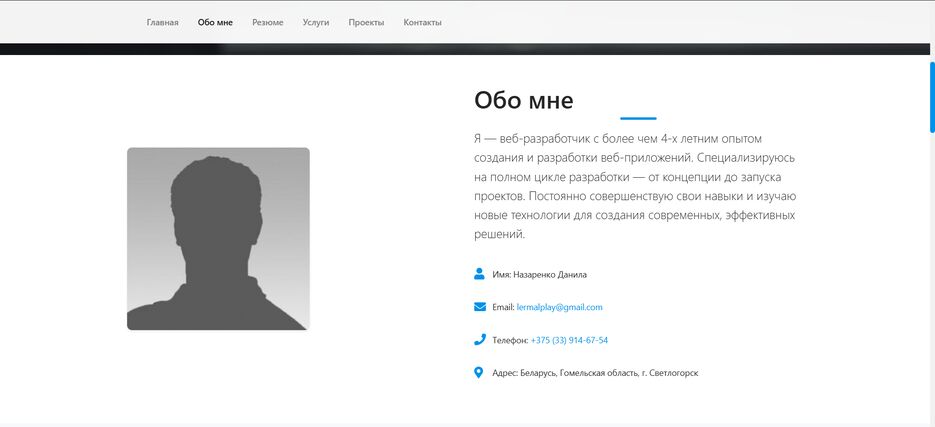Click the Обо мне section heading
Image resolution: width=935 pixels, height=427 pixels.
point(524,100)
